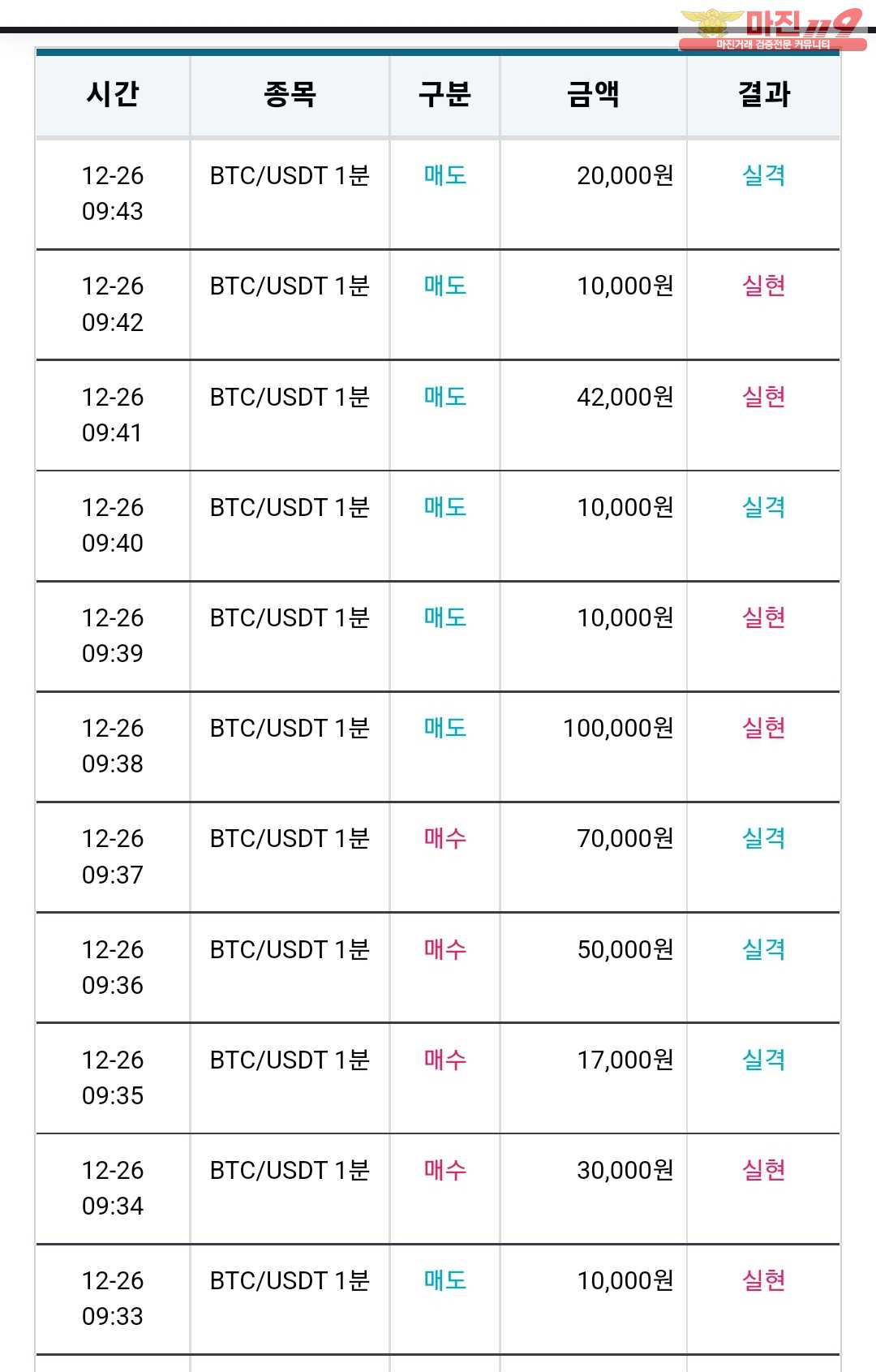This screenshot has width=876, height=1372.
Task: Select the 종목 column header
Action: click(290, 94)
